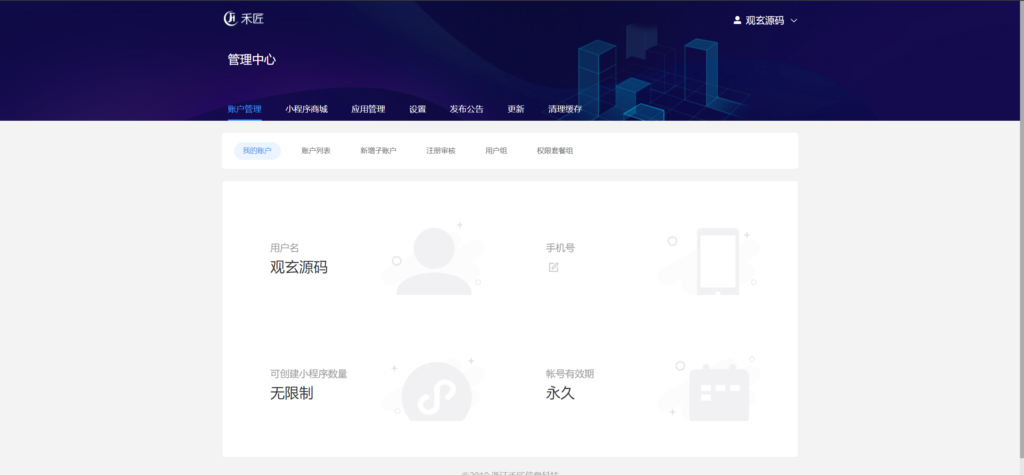Switch to the 小程序商城 tab

[306, 109]
